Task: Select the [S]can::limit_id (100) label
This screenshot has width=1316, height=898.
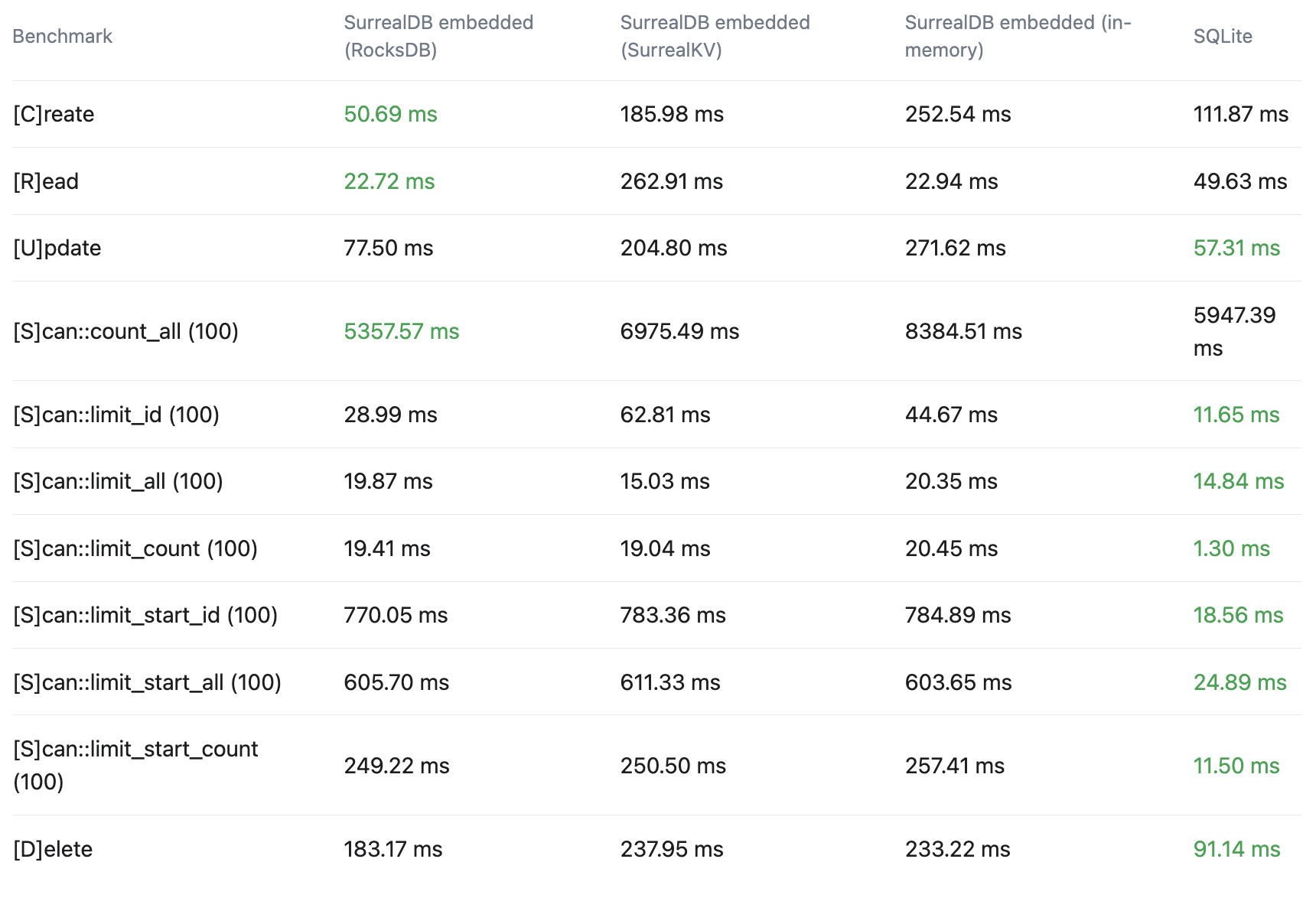Action: [116, 415]
